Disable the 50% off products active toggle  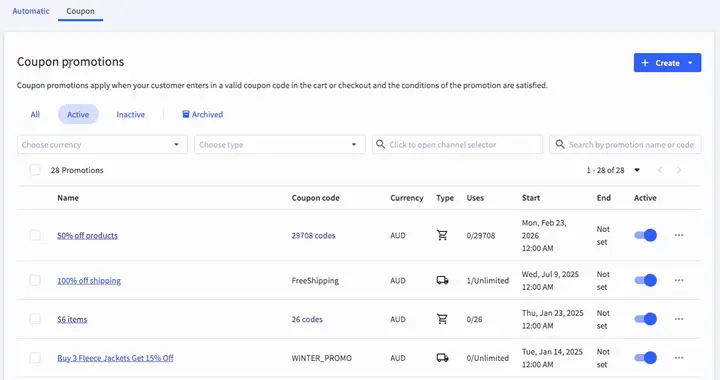tap(646, 235)
